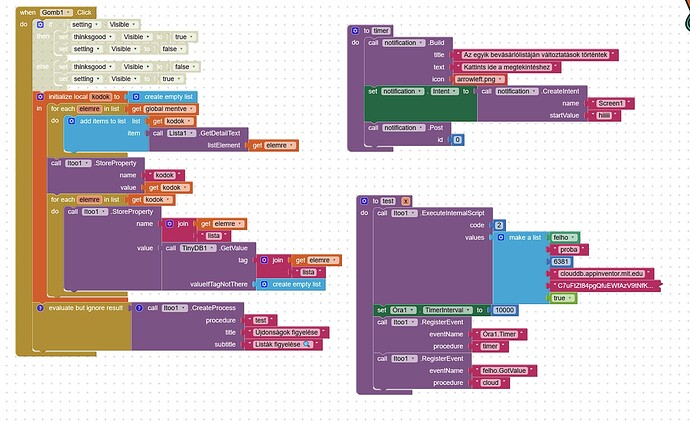Open the TinyDB1 component dropdown
The width and height of the screenshot is (690, 421).
(x=198, y=248)
